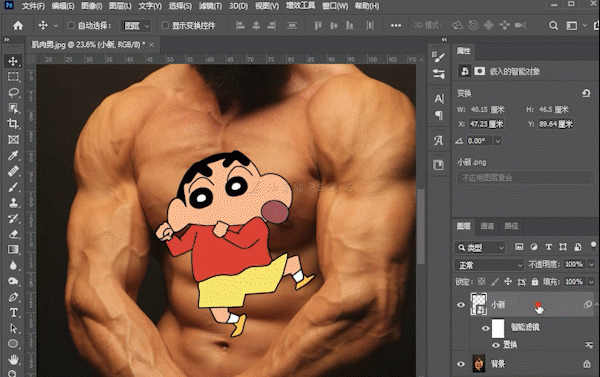Enable the 显示变换控件 checkbox
The image size is (600, 377).
pyautogui.click(x=165, y=25)
